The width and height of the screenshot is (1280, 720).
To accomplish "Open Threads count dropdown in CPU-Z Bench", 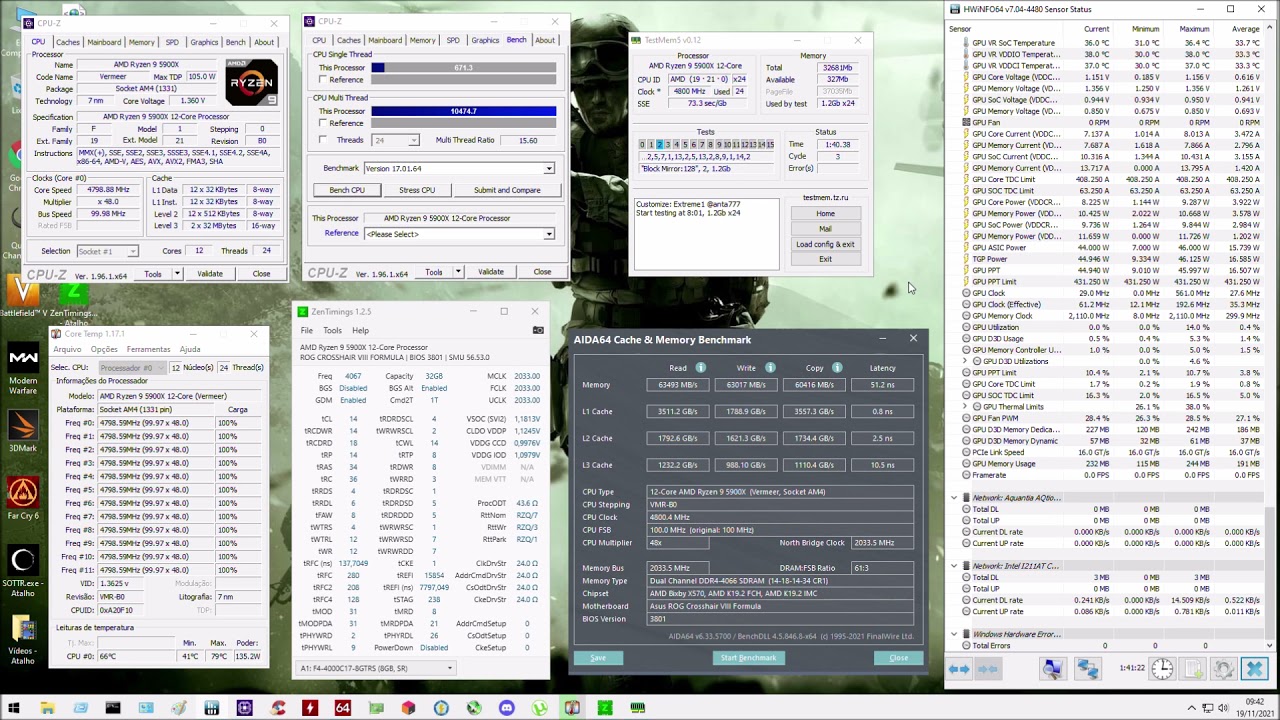I will [x=413, y=140].
